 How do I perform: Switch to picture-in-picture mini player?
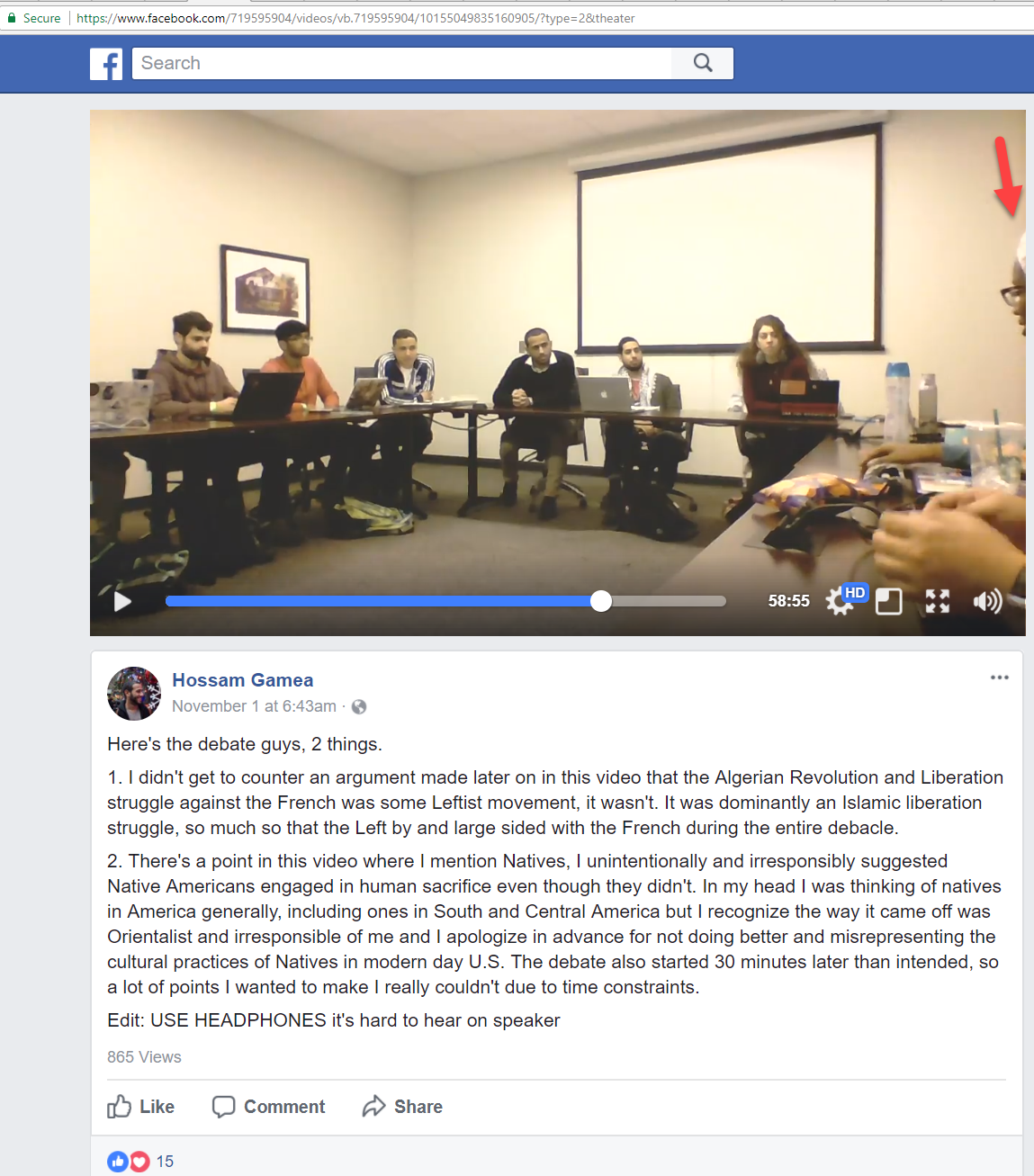pos(889,601)
